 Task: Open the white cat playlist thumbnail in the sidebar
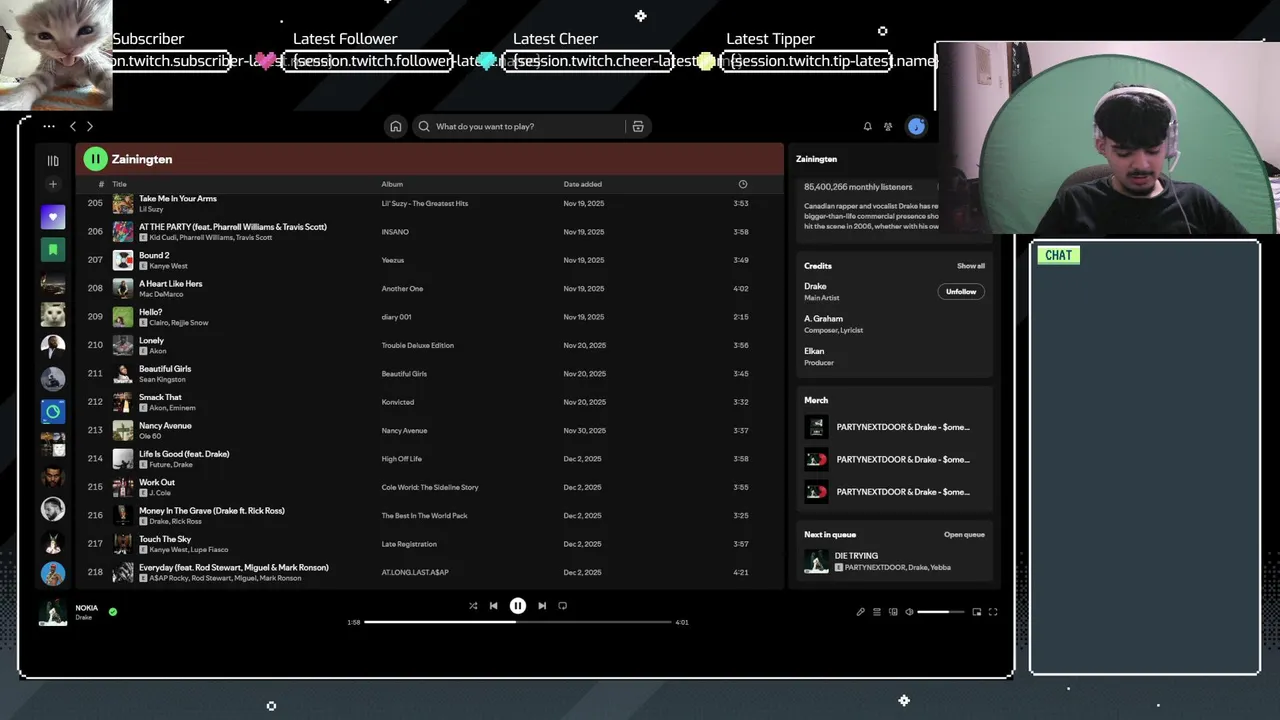53,314
